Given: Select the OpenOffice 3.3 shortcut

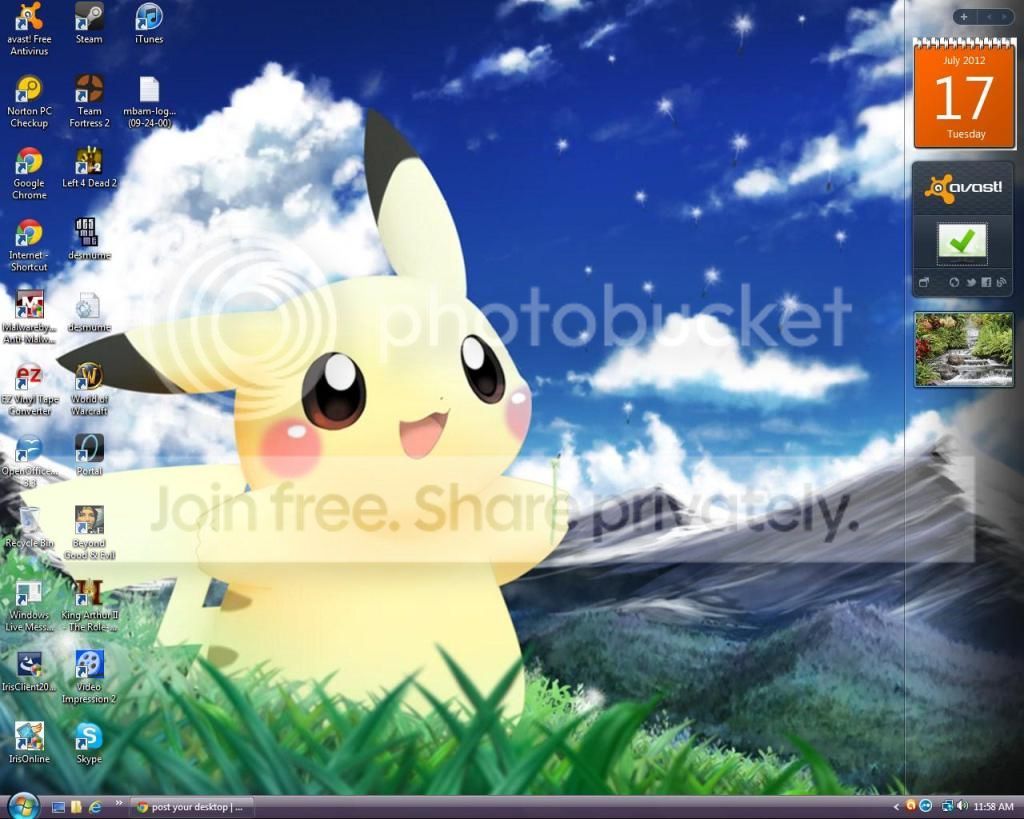Looking at the screenshot, I should tap(29, 461).
